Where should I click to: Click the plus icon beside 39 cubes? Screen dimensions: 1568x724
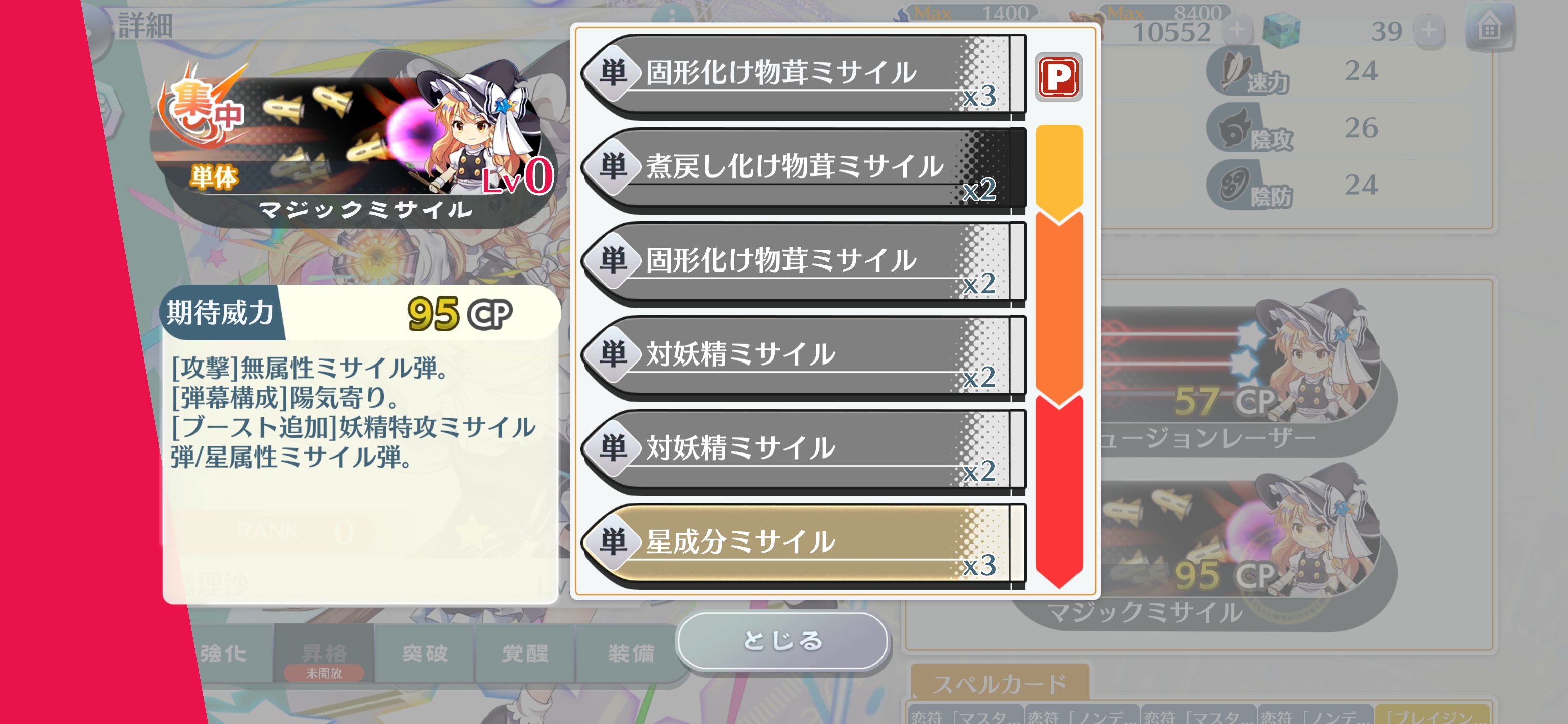[1429, 30]
